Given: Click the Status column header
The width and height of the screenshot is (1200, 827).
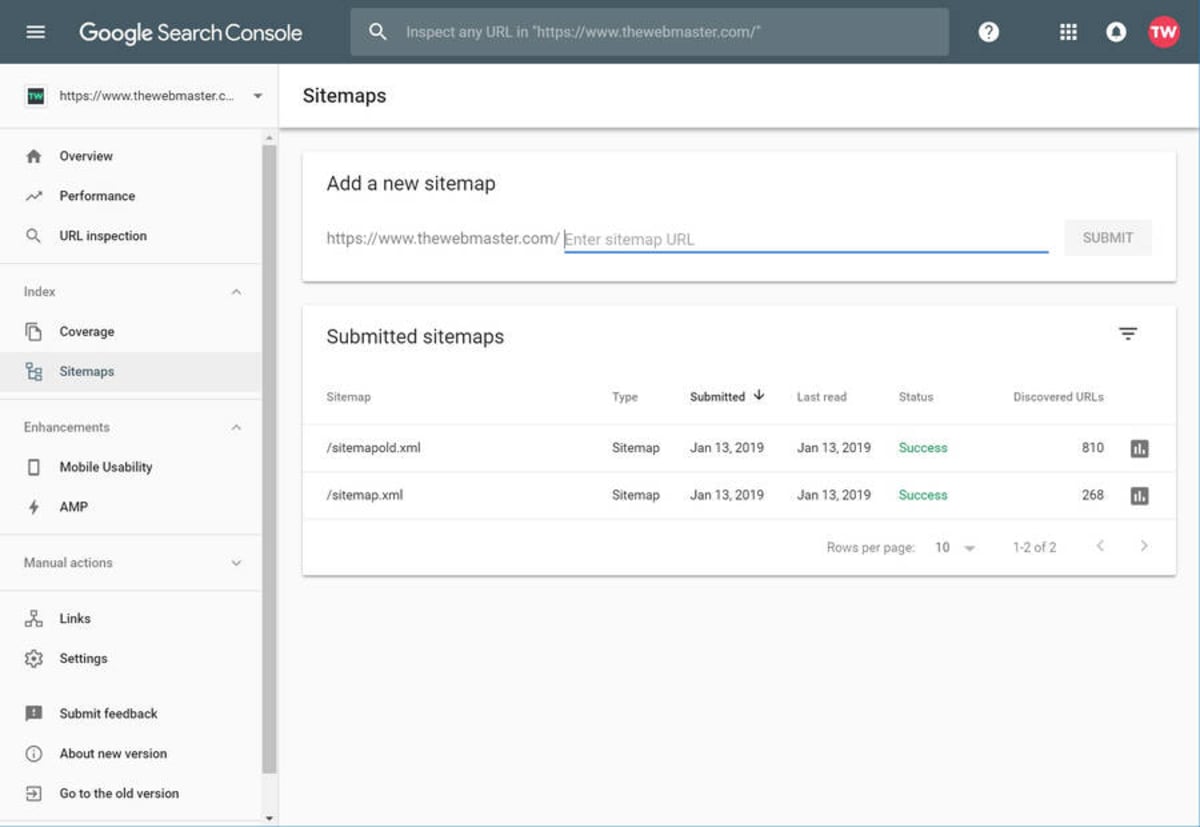Looking at the screenshot, I should [916, 397].
